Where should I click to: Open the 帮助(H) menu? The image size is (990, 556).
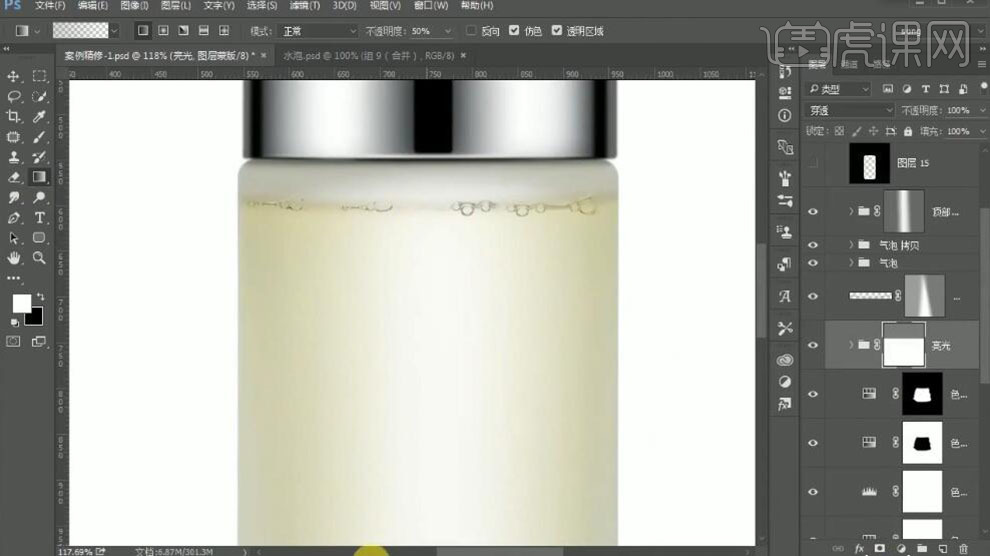point(477,6)
